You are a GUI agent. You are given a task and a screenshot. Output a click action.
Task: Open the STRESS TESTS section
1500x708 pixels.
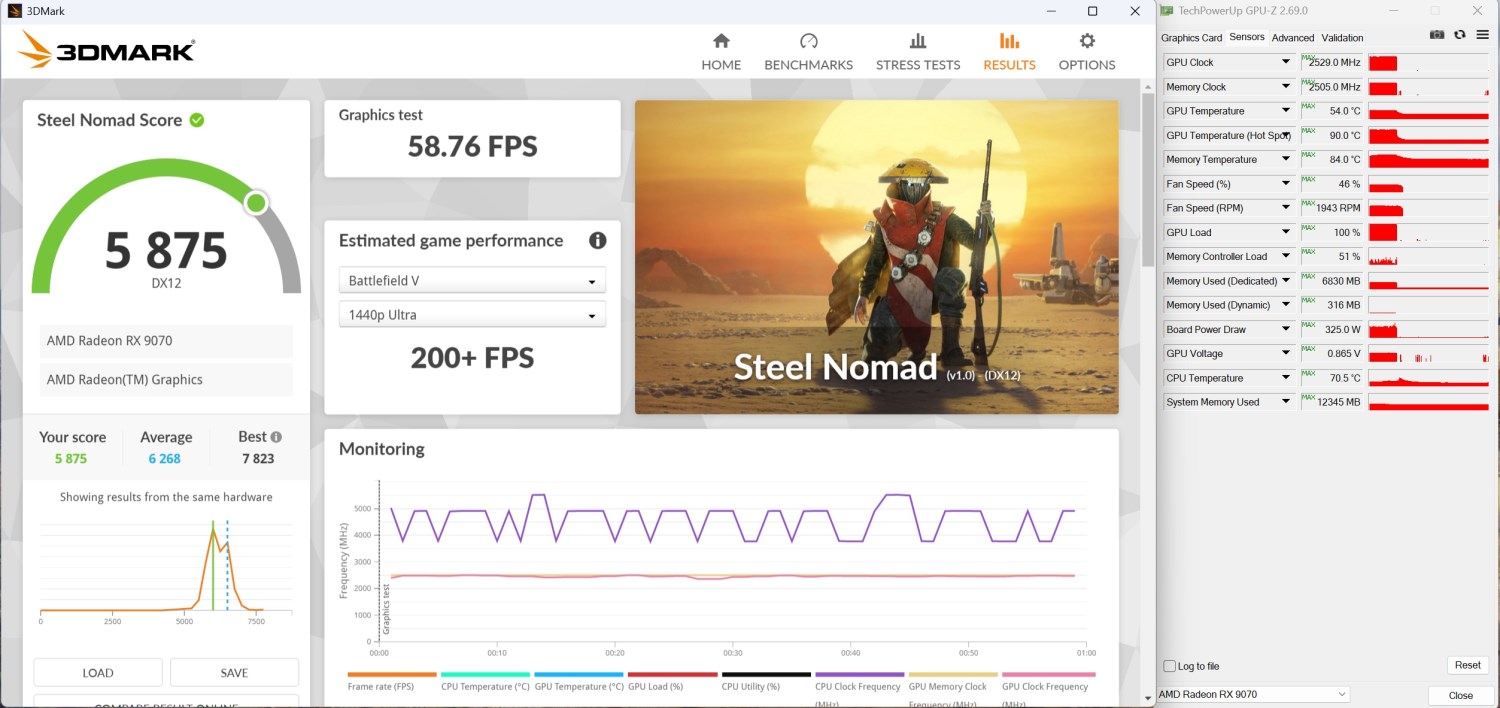coord(918,52)
